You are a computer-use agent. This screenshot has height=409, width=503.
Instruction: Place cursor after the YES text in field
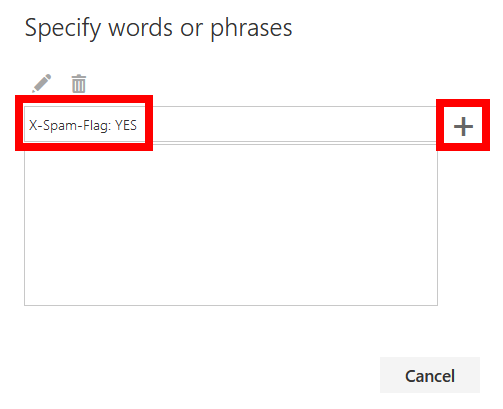pos(138,125)
